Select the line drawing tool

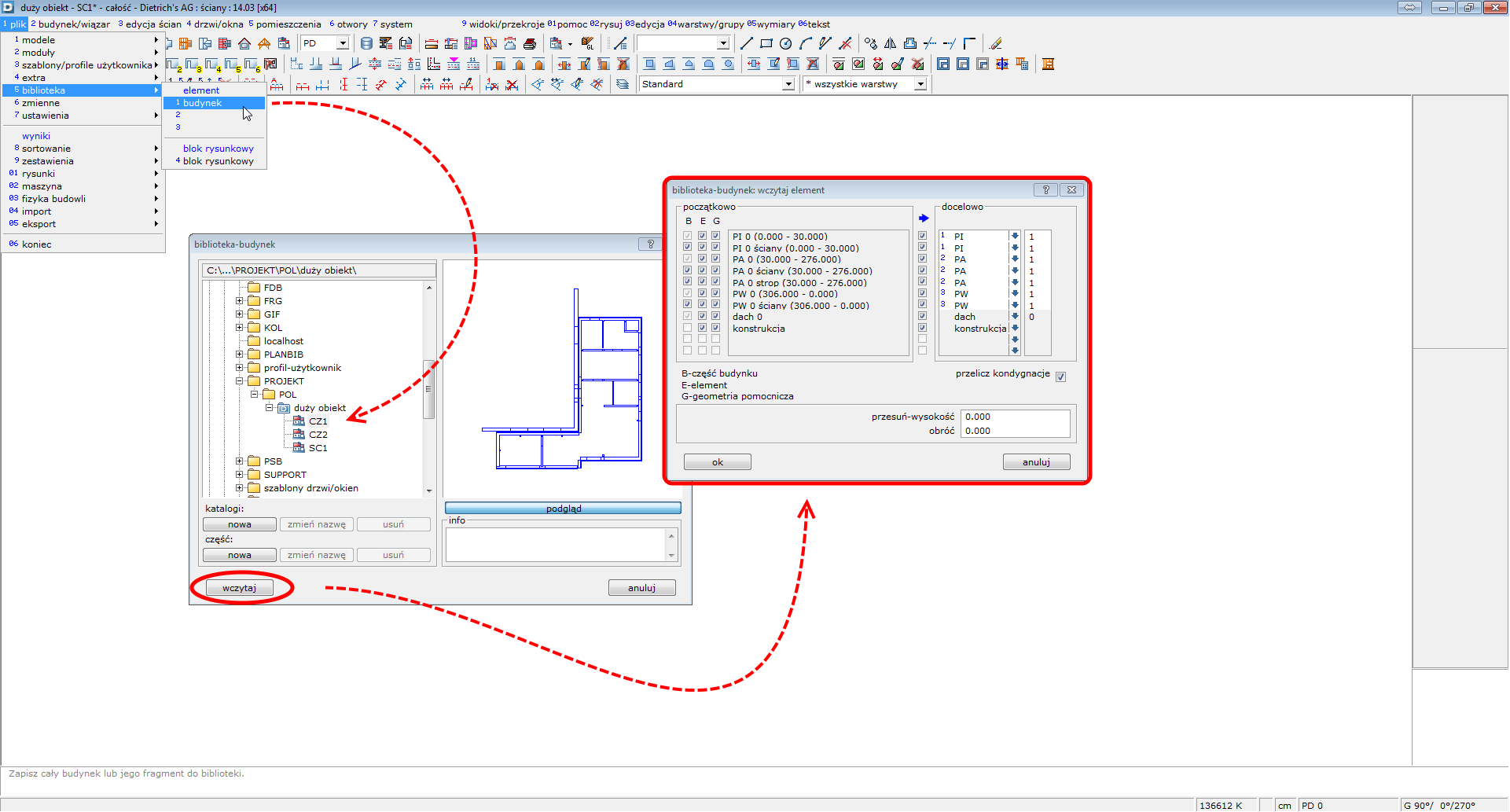pos(746,44)
